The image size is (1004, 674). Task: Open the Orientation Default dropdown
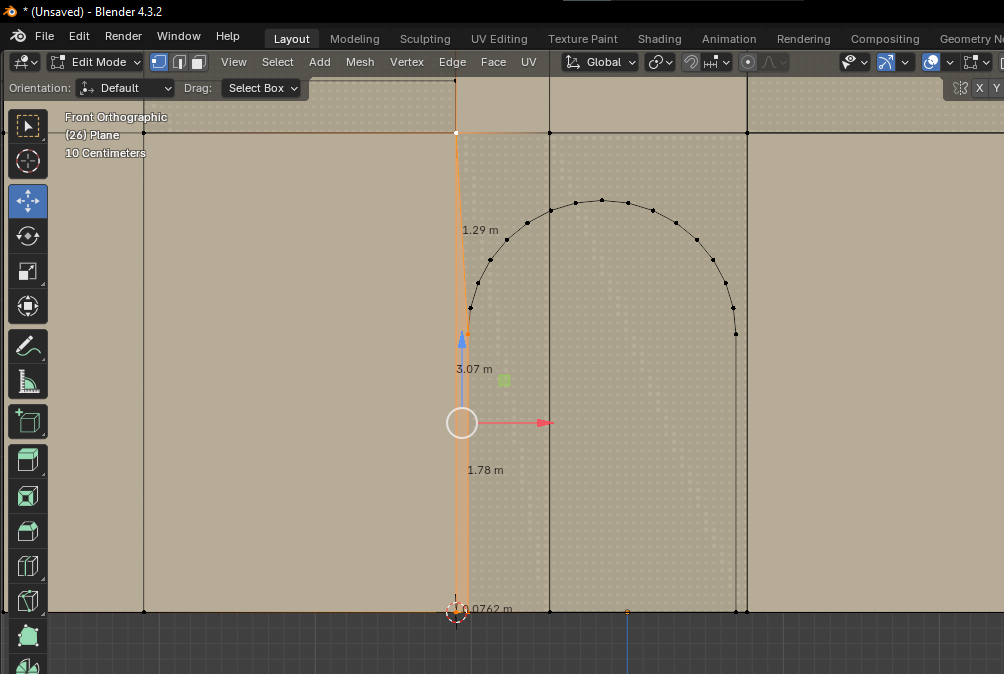(125, 88)
